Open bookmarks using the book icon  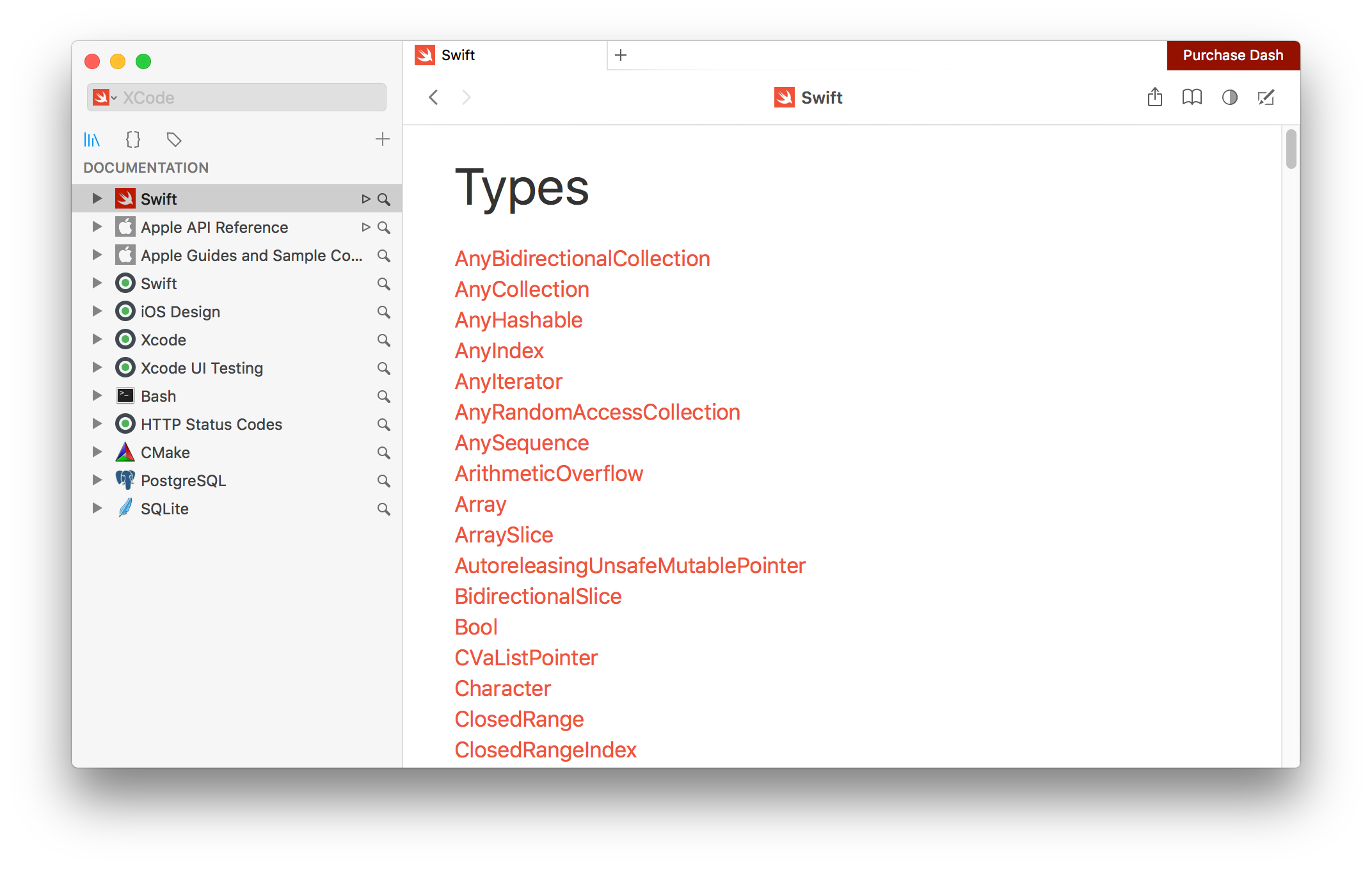click(x=1192, y=97)
